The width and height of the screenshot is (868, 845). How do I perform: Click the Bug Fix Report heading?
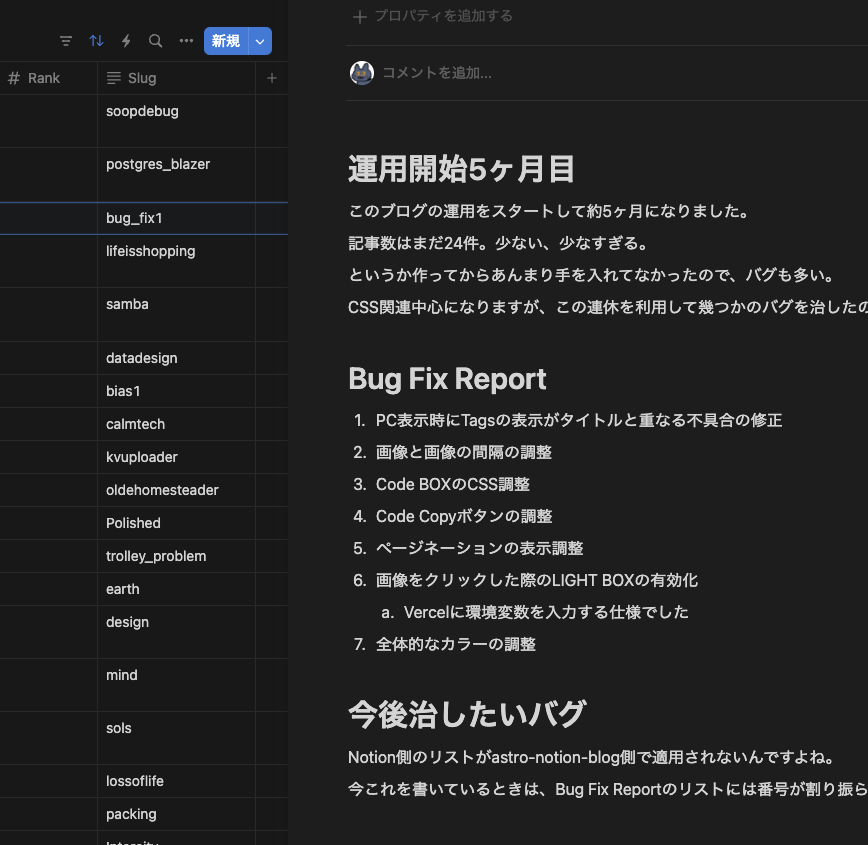click(x=447, y=379)
